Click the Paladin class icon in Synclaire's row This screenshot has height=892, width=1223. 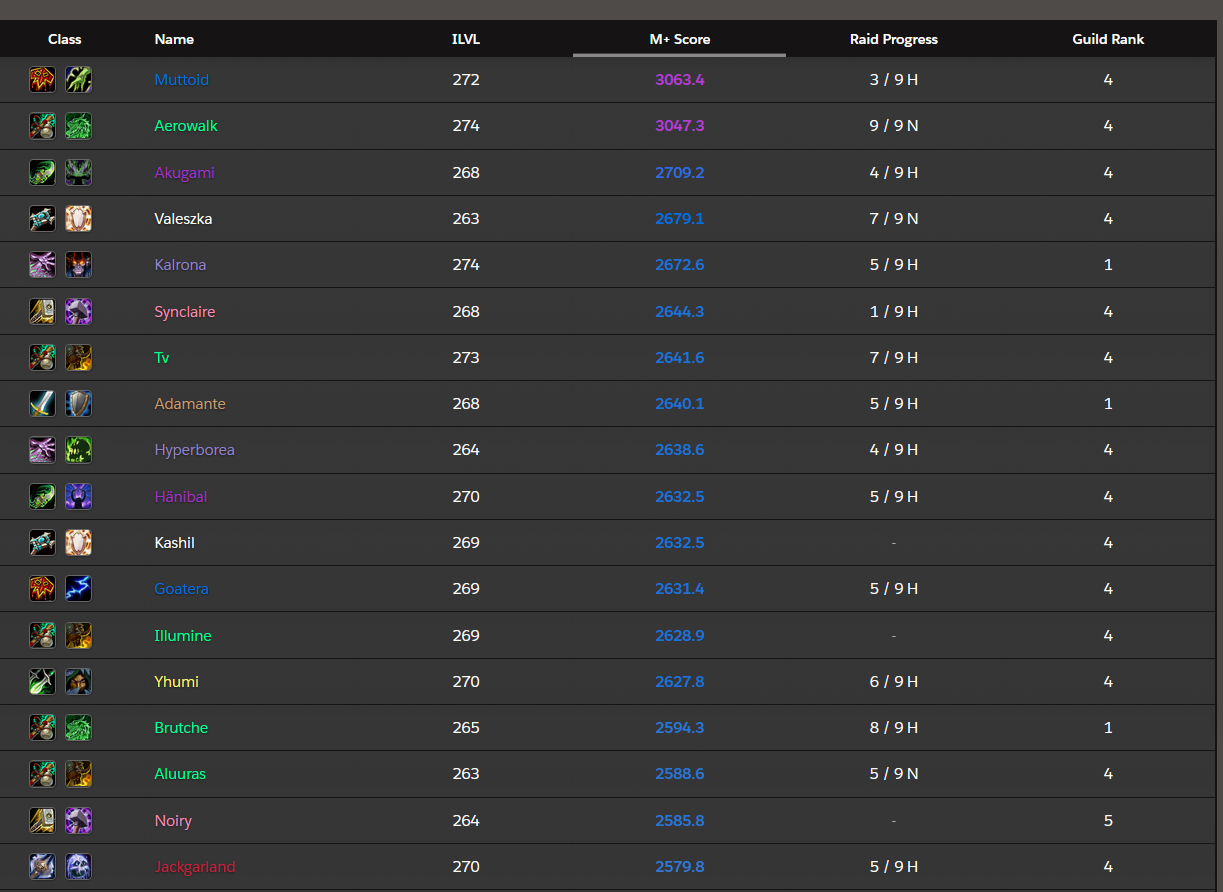pos(42,311)
